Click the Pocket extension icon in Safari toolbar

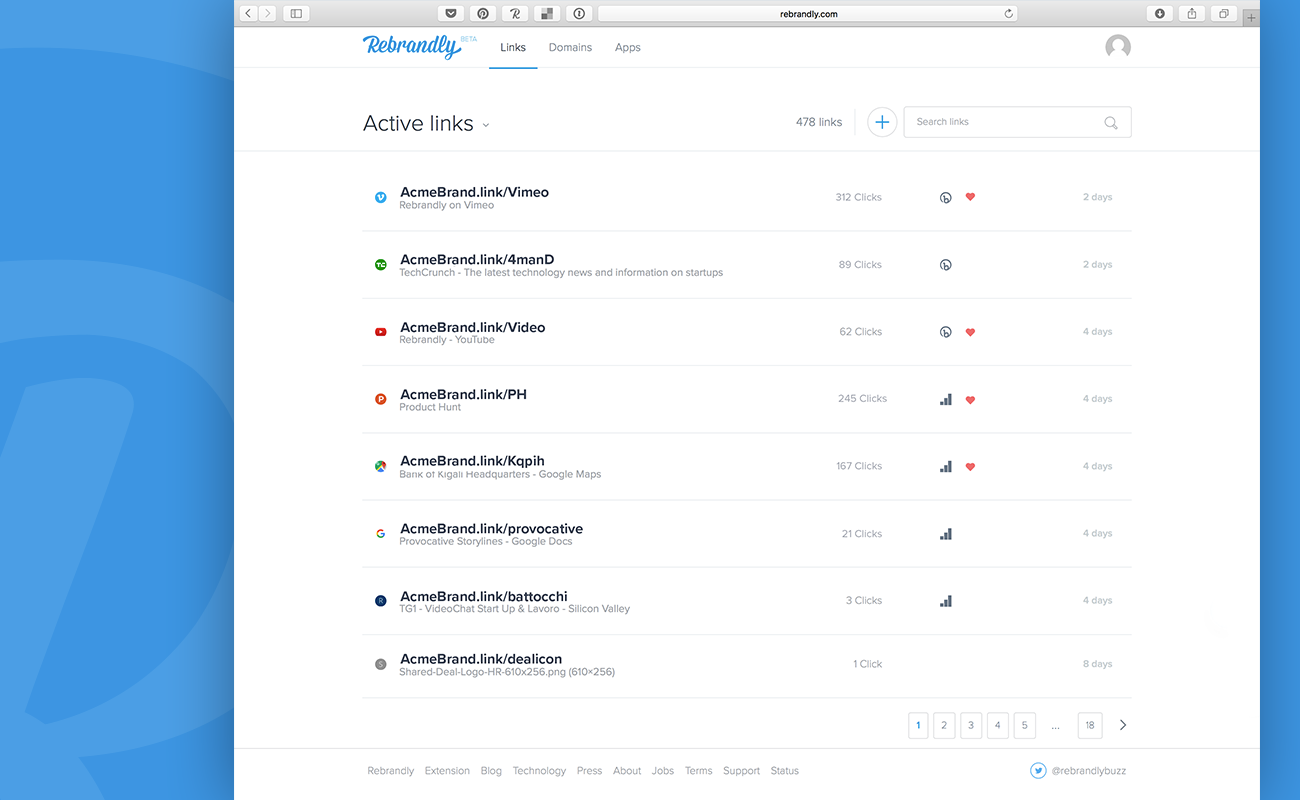451,14
